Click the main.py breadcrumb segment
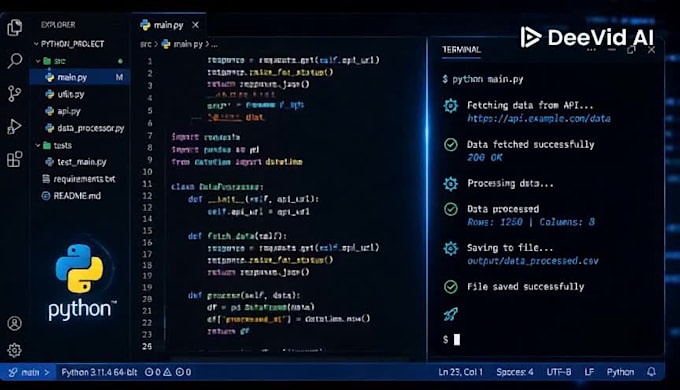Screen dimensions: 680x390 coord(187,44)
